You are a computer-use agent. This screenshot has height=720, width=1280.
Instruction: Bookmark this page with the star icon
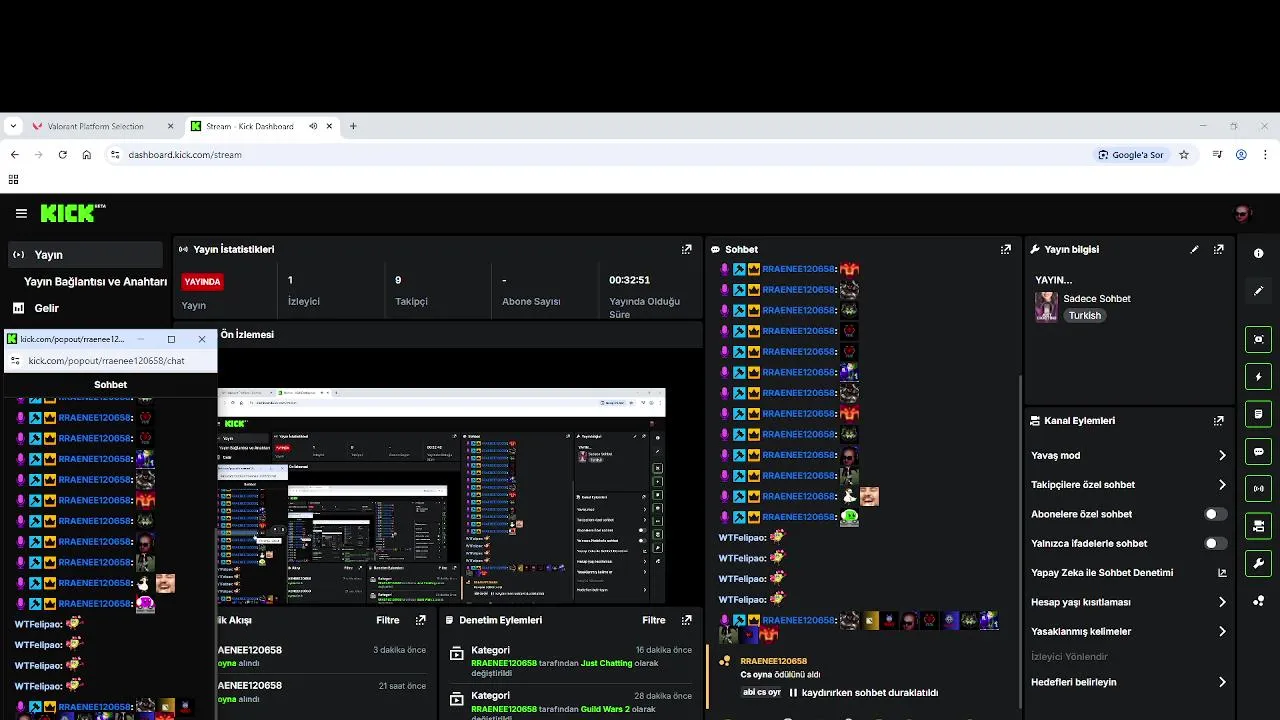tap(1184, 155)
